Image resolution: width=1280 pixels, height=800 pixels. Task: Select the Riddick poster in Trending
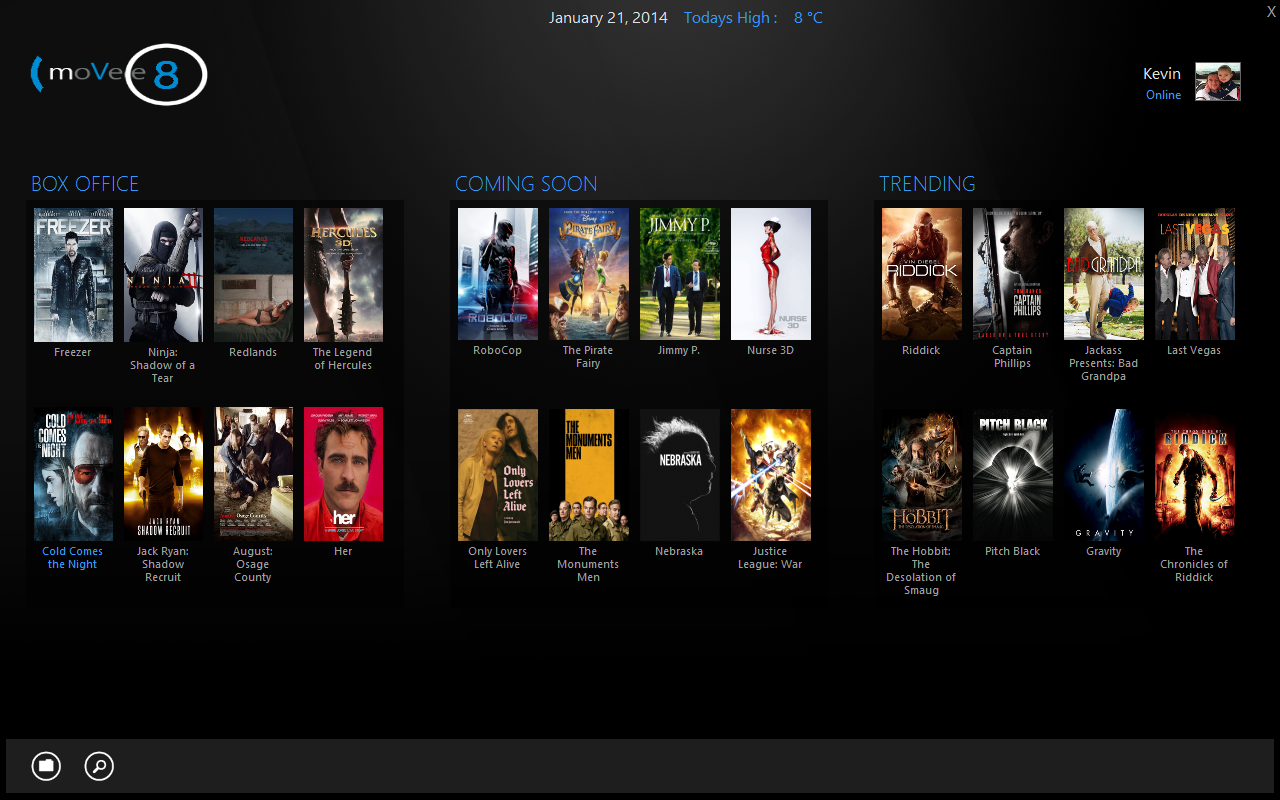pyautogui.click(x=922, y=274)
